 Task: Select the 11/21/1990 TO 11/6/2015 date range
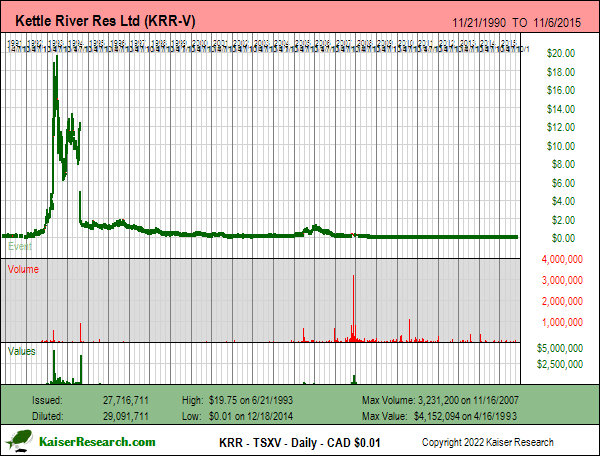coord(516,23)
